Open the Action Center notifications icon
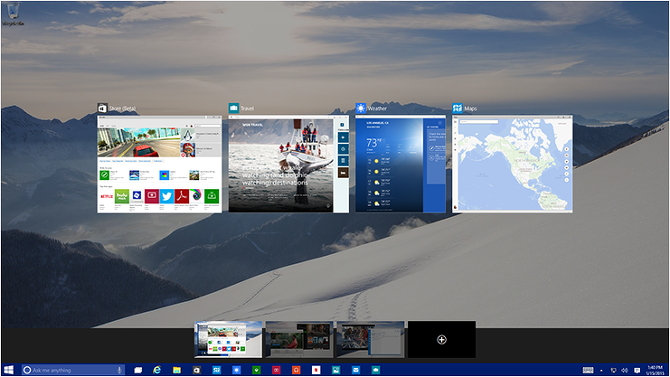Image resolution: width=670 pixels, height=377 pixels. 637,370
